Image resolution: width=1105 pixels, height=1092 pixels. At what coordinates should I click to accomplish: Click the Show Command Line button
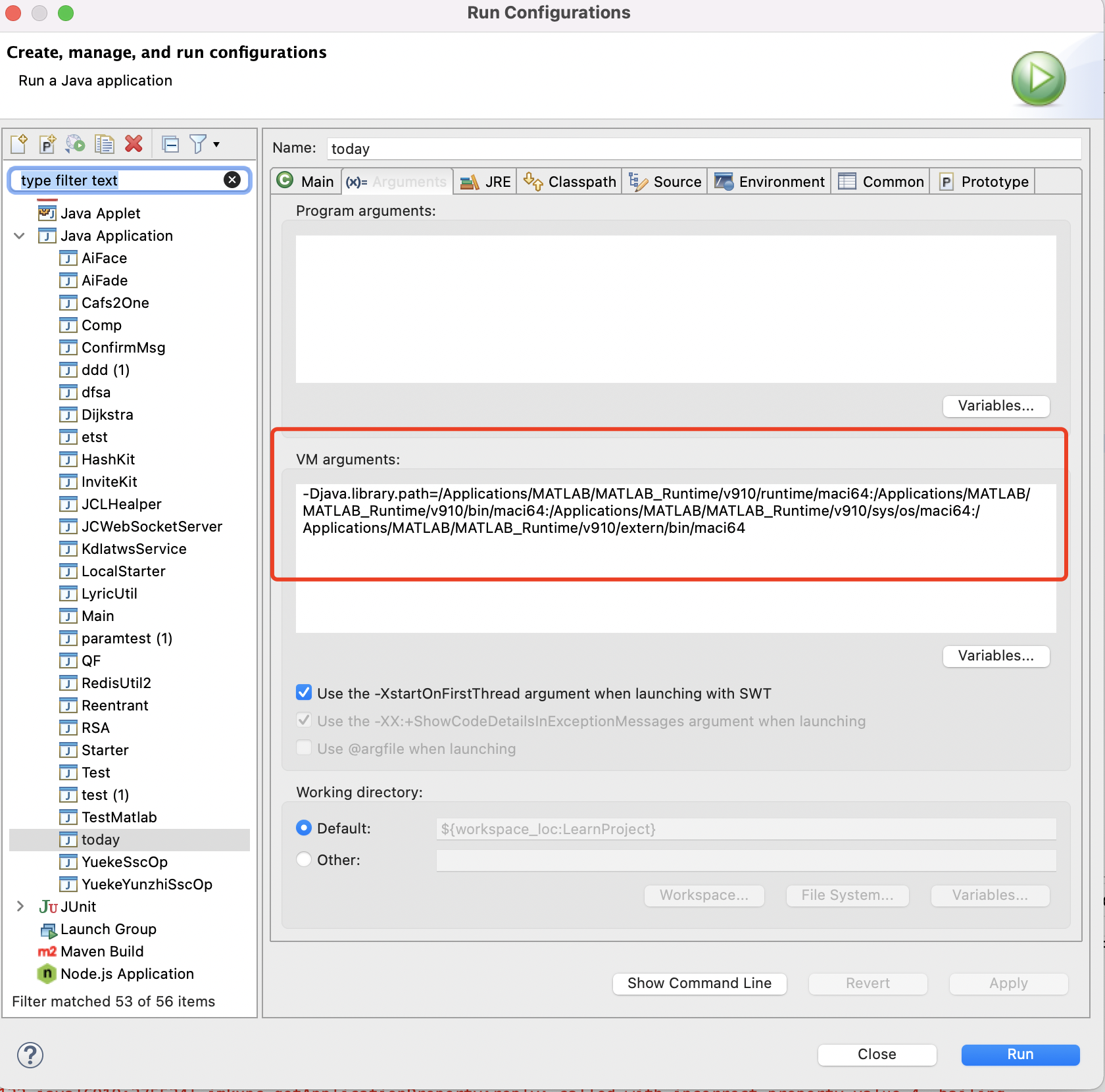(699, 983)
